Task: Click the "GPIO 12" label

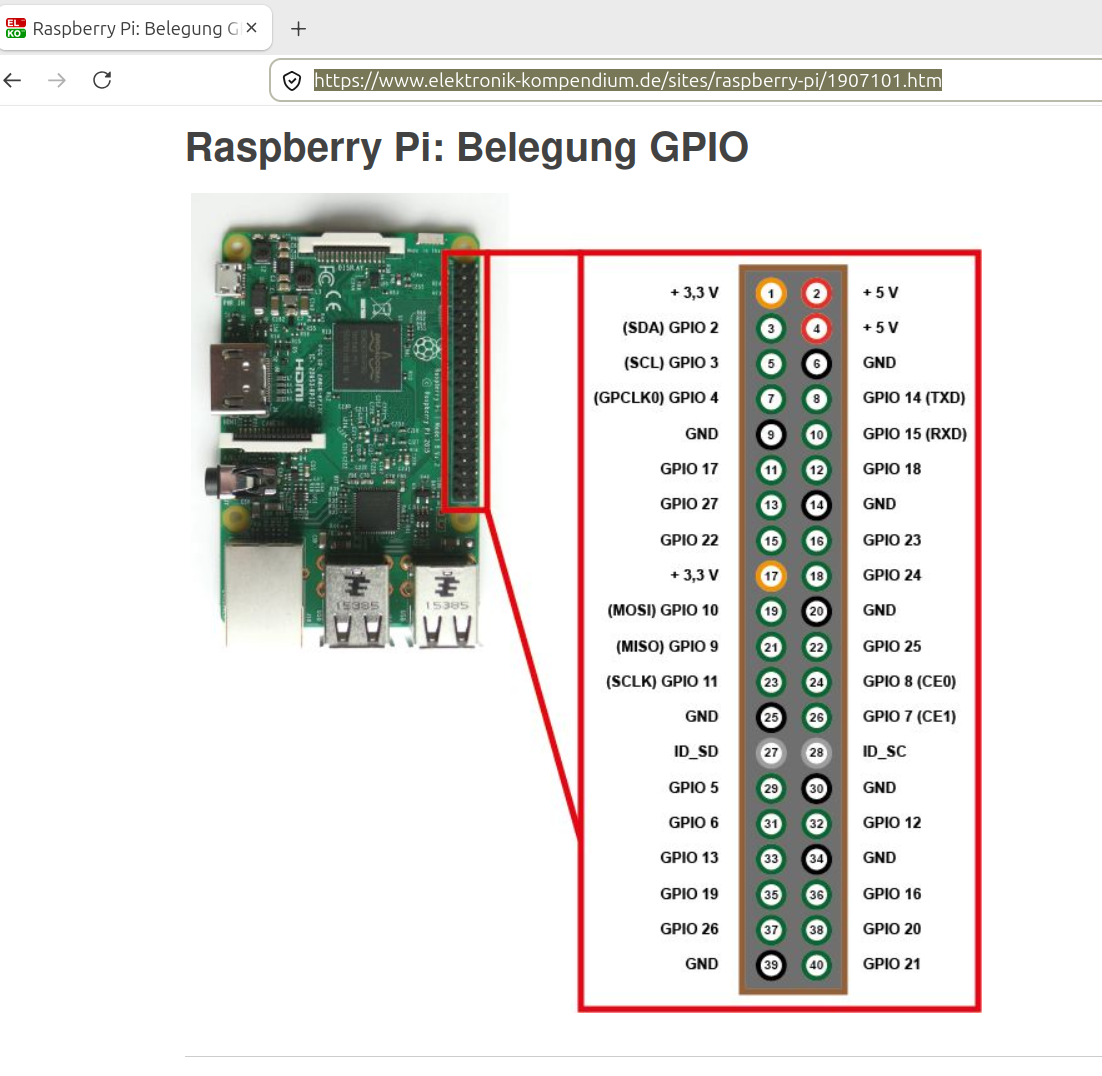Action: 892,822
